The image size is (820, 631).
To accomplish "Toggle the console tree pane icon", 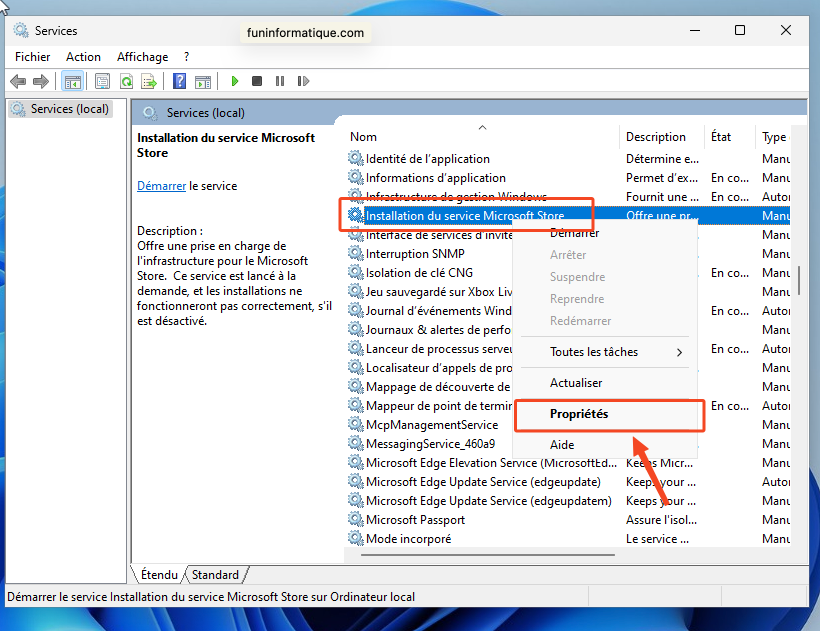I will pyautogui.click(x=72, y=81).
